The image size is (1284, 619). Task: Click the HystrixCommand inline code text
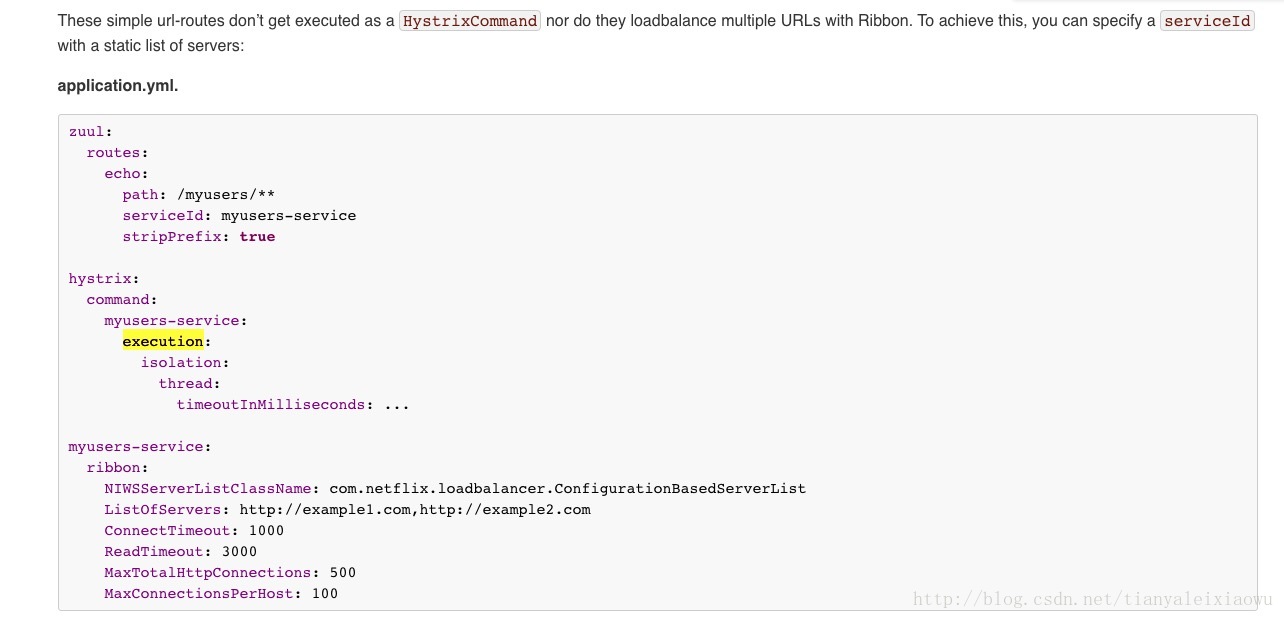470,20
